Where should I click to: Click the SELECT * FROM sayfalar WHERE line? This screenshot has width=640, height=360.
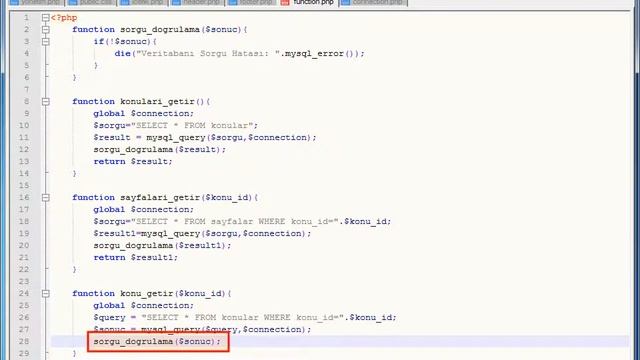(242, 221)
